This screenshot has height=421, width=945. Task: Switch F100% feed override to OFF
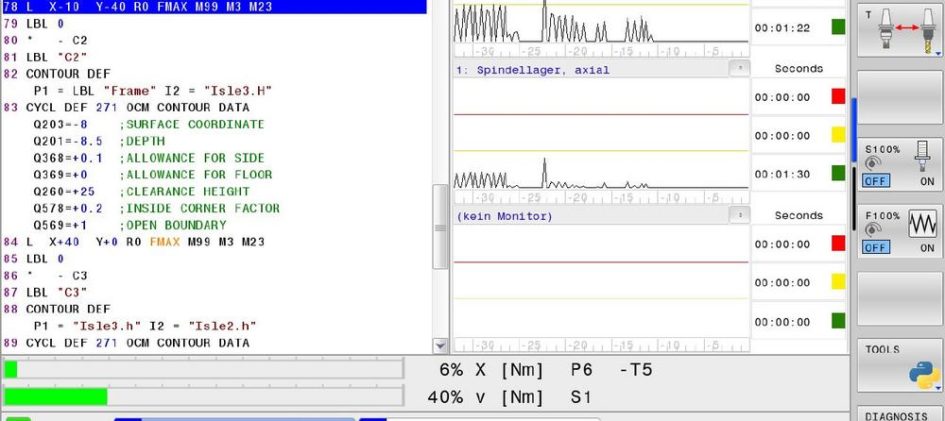tap(876, 247)
